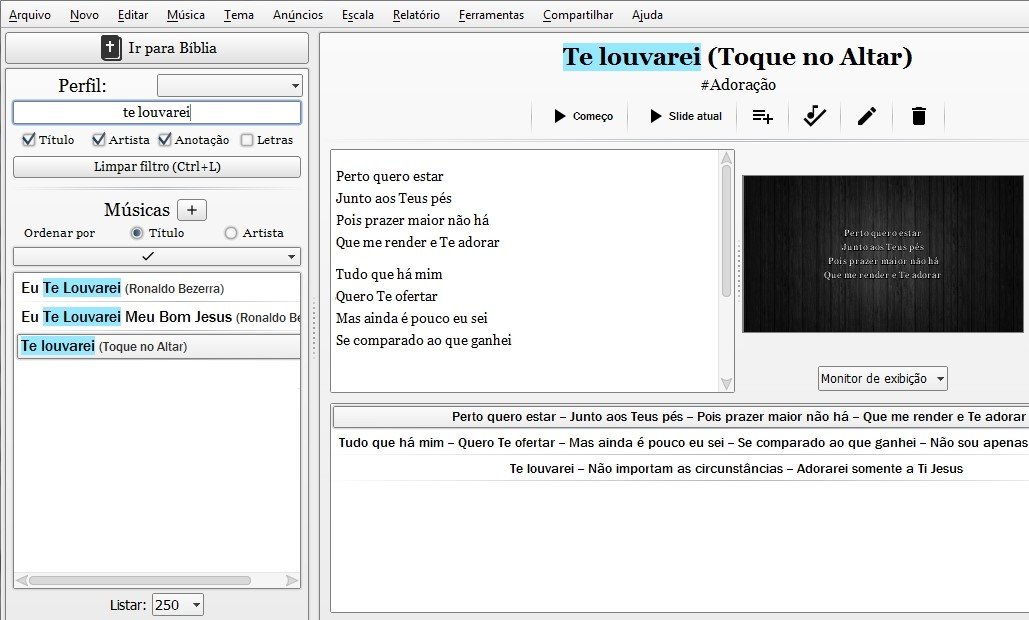Viewport: 1029px width, 620px height.
Task: Toggle the Anotação filter checkbox
Action: coord(165,139)
